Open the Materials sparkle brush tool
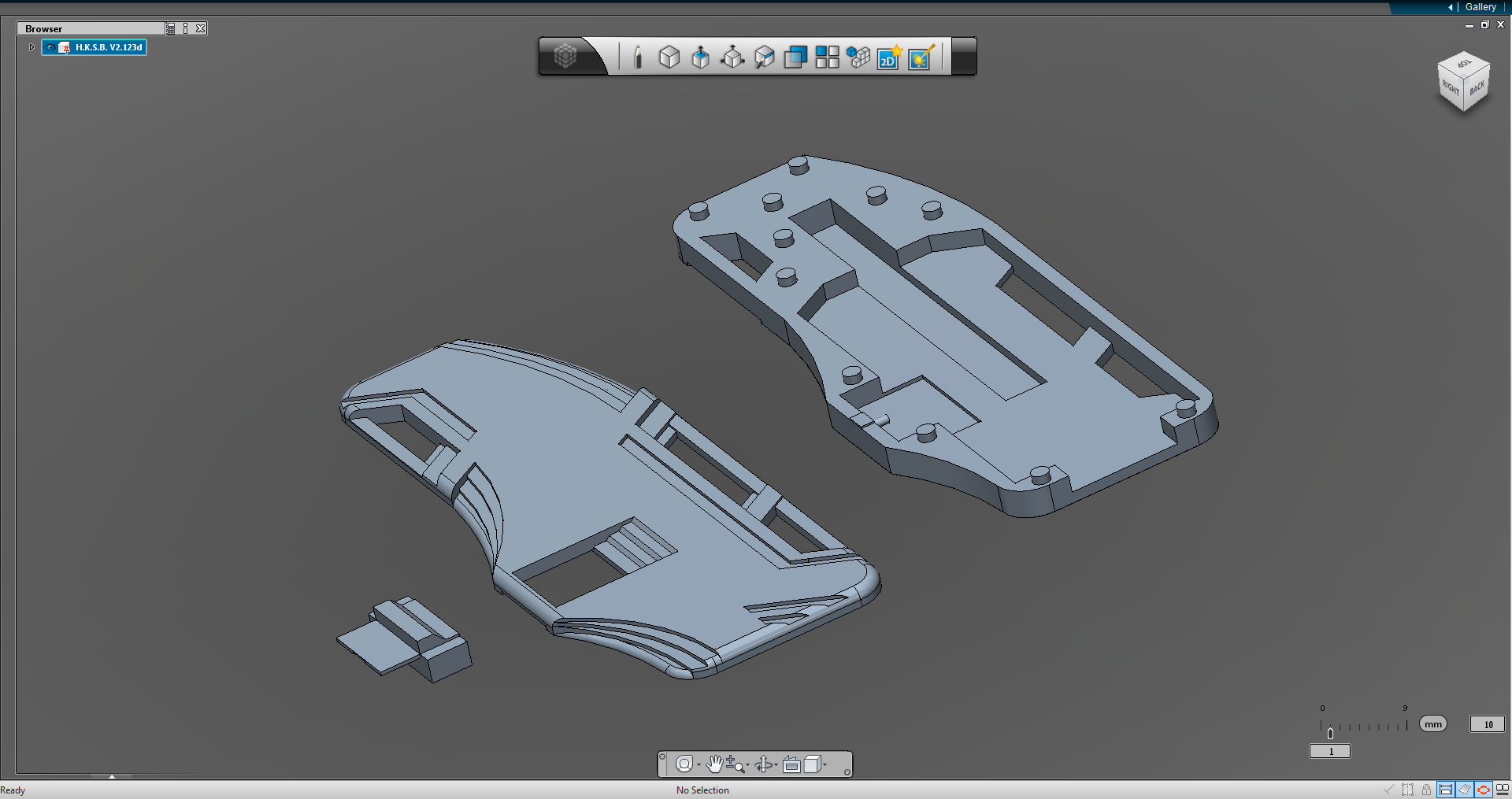 (921, 57)
